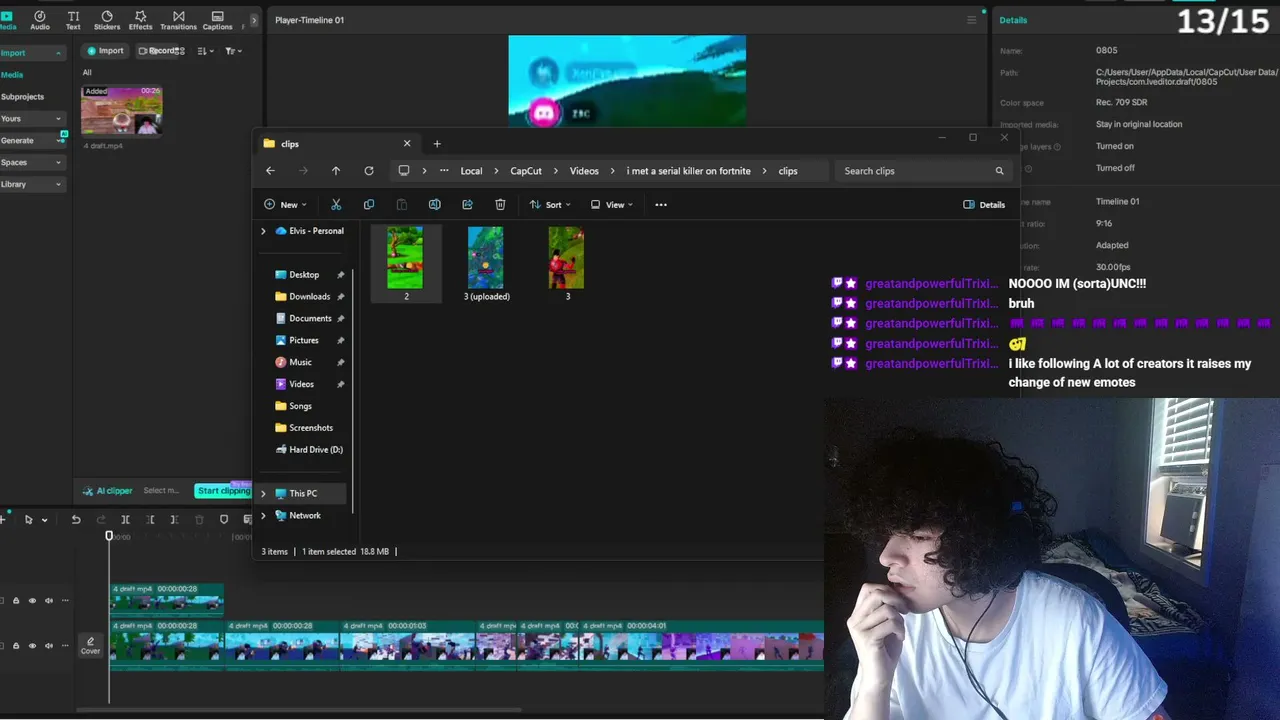This screenshot has height=720, width=1280.
Task: Click the Cut scissors icon
Action: [x=336, y=205]
